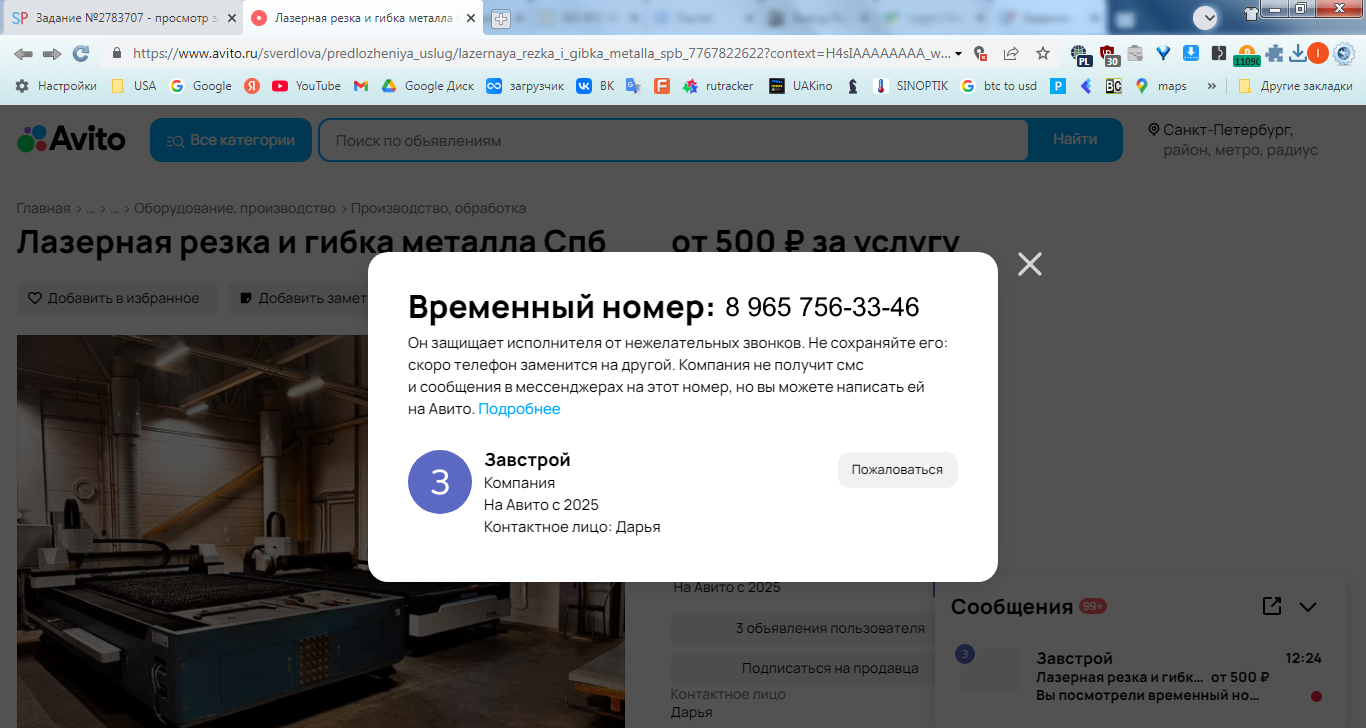Viewport: 1366px width, 728px height.
Task: Click the blue download-arrow extension icon
Action: pos(1191,53)
